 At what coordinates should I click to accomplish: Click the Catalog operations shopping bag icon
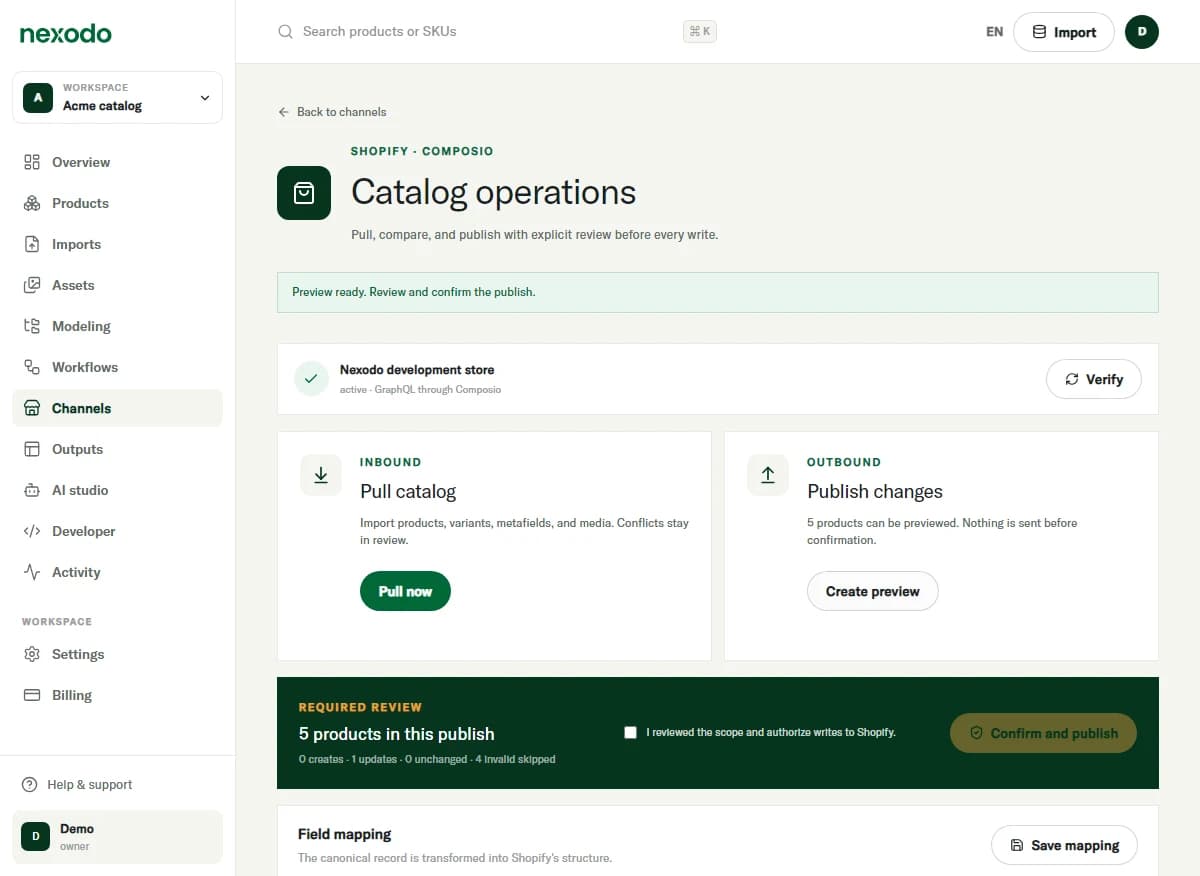(x=304, y=193)
